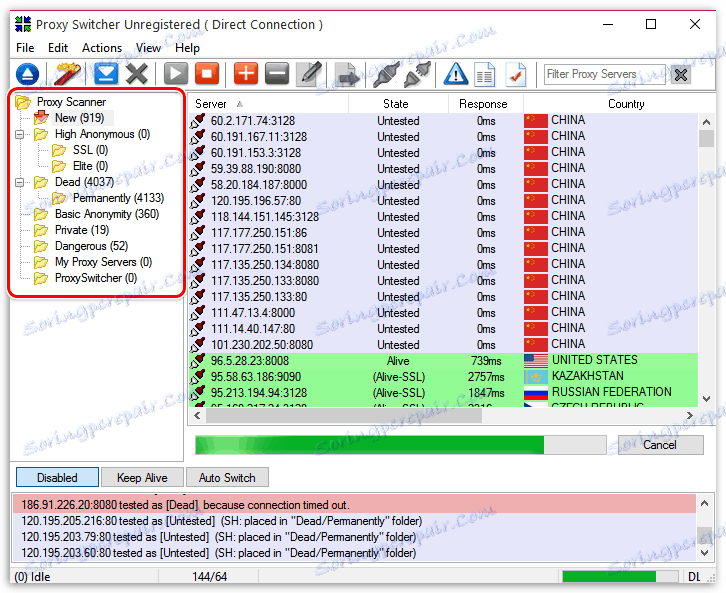Image resolution: width=726 pixels, height=593 pixels.
Task: Select proxy 95.58.63.186:9090 from Kazakhstan
Action: pyautogui.click(x=444, y=377)
